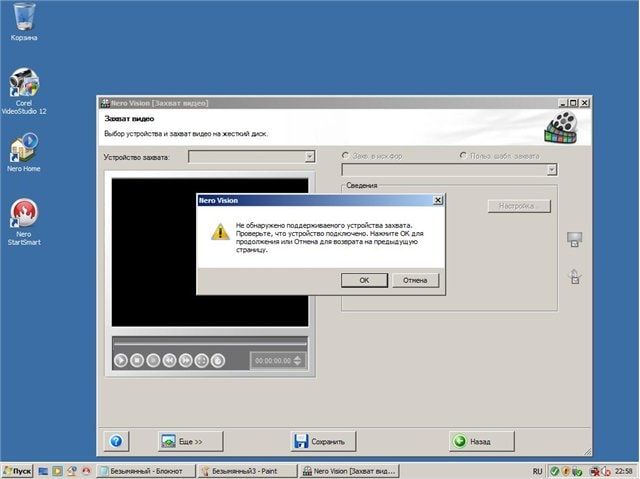This screenshot has width=640, height=479.
Task: Click the 00:00:00.00 timecode field
Action: (x=273, y=361)
